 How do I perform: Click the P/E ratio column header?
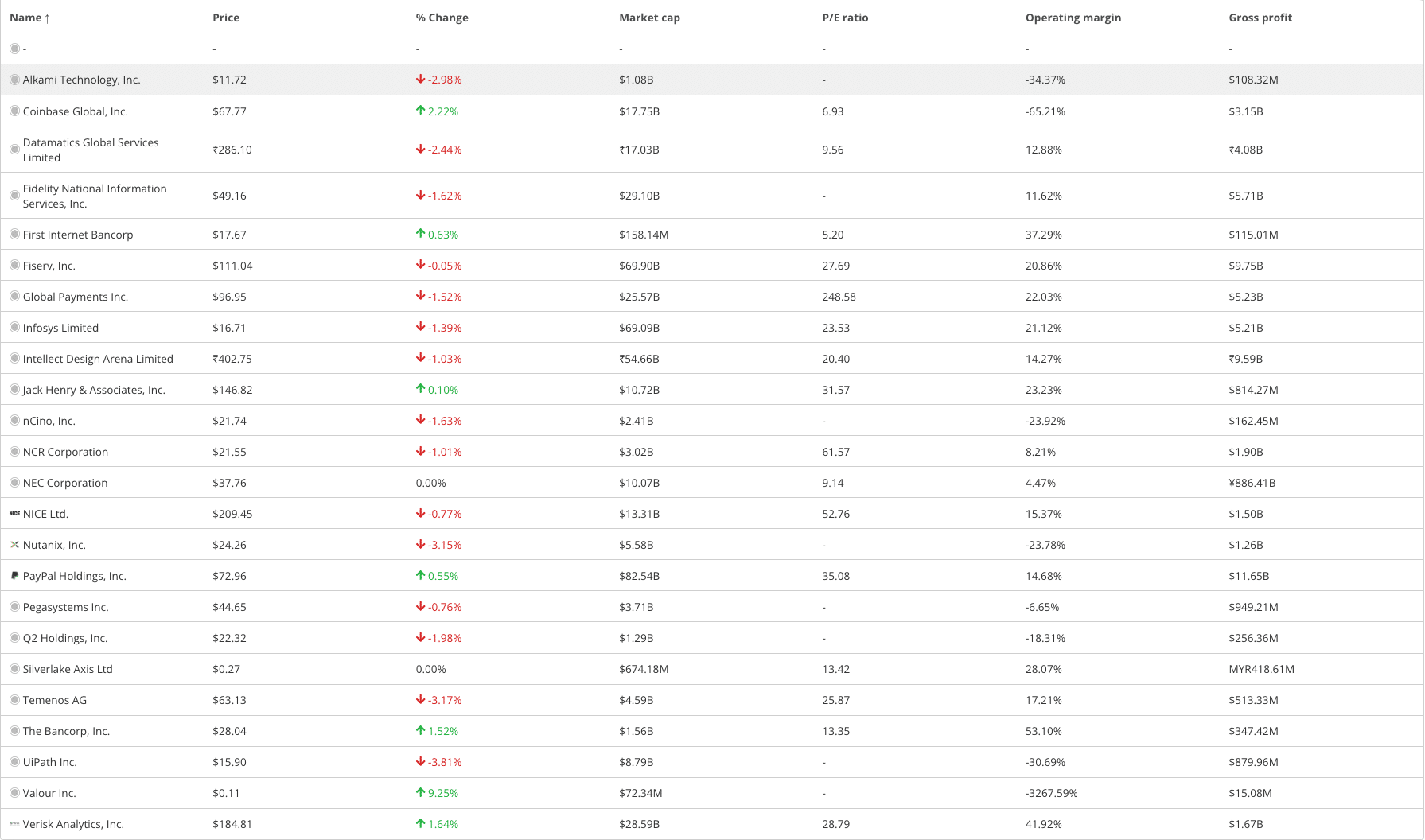point(845,17)
